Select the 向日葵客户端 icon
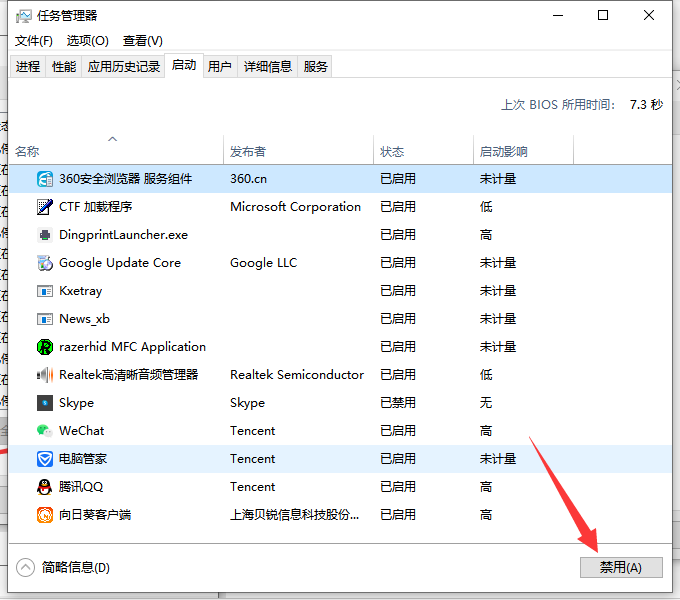Viewport: 680px width, 600px height. pyautogui.click(x=45, y=515)
